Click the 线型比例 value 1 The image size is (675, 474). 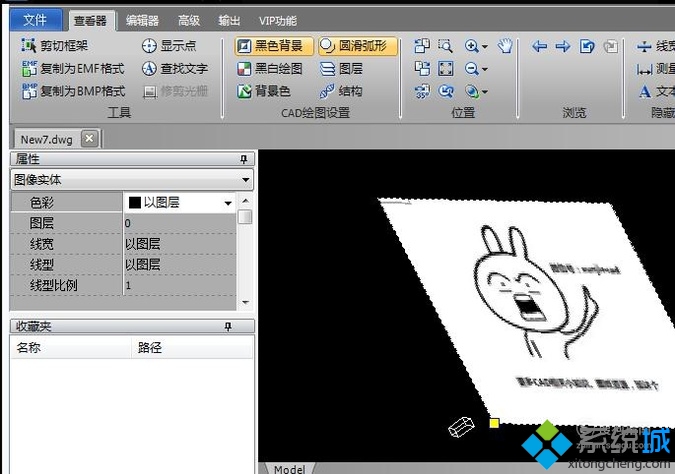pyautogui.click(x=180, y=285)
